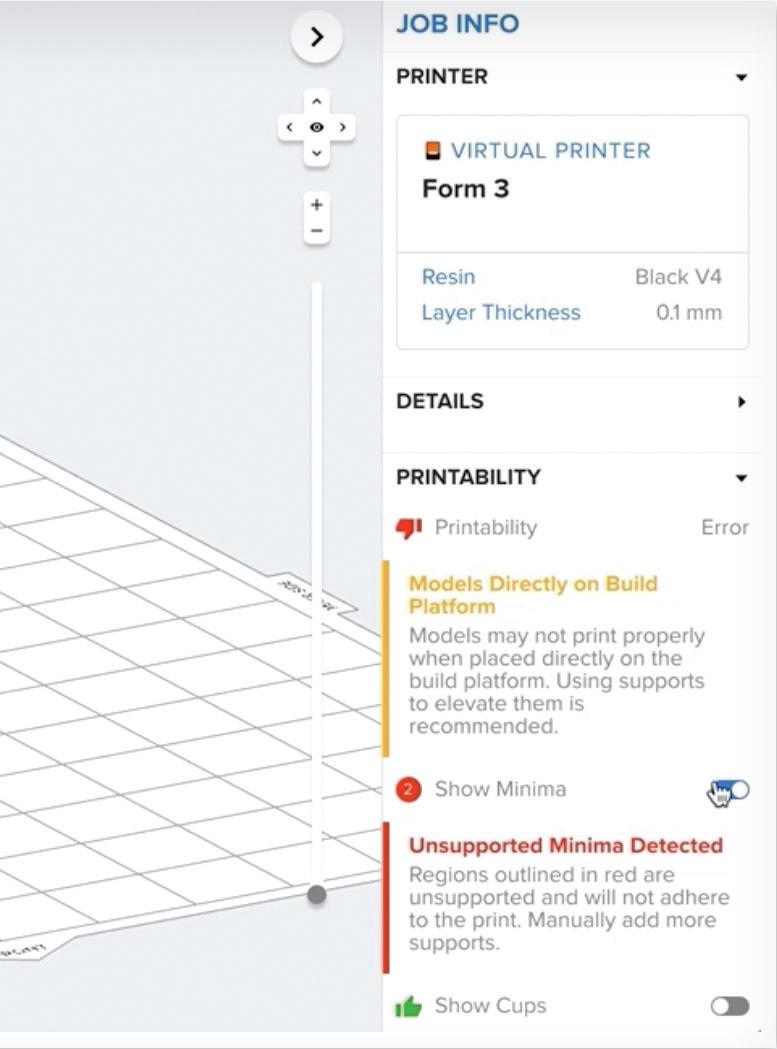
Task: Reset view using center eye icon
Action: coord(317,127)
